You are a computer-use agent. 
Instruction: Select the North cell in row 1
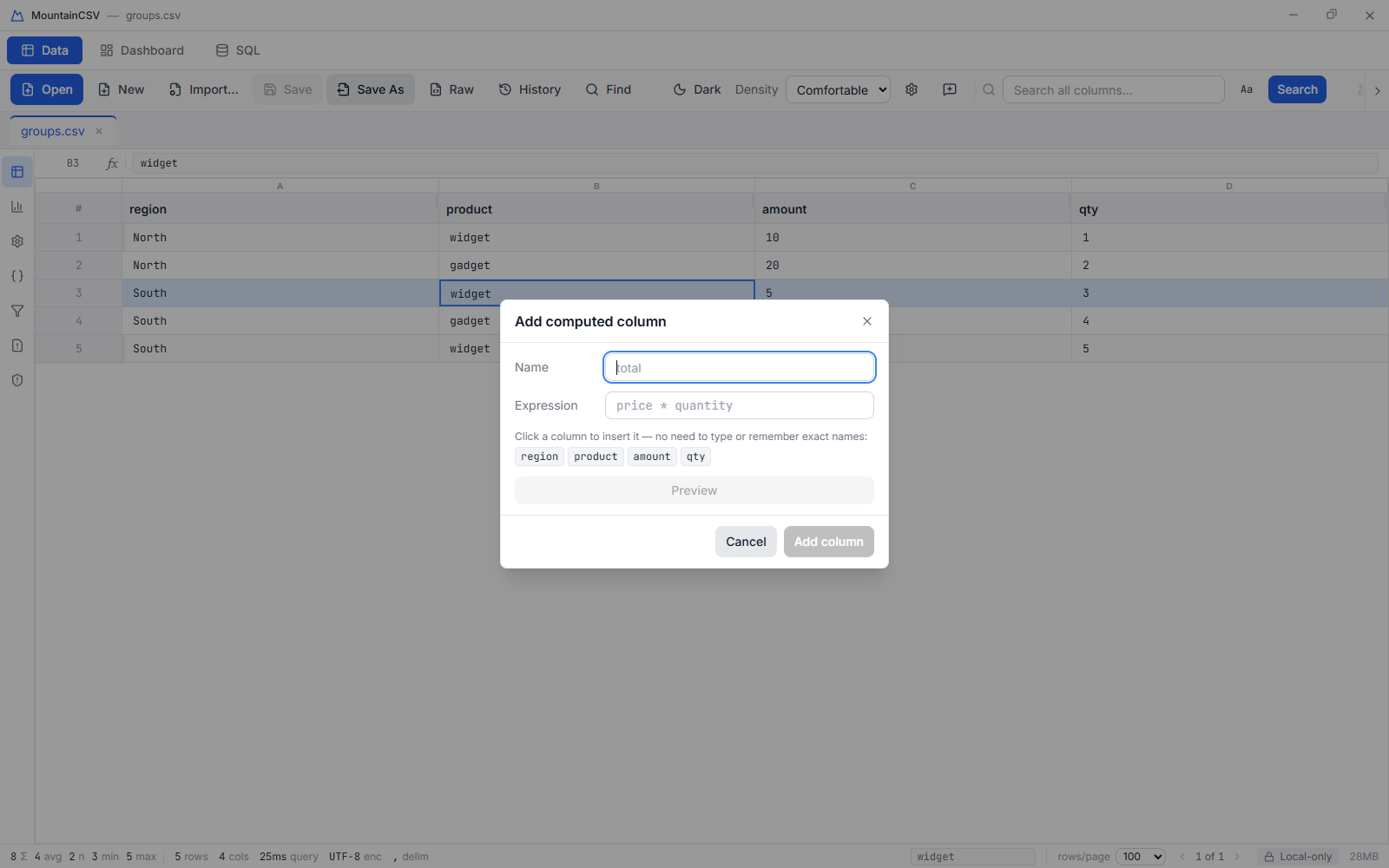click(x=280, y=237)
